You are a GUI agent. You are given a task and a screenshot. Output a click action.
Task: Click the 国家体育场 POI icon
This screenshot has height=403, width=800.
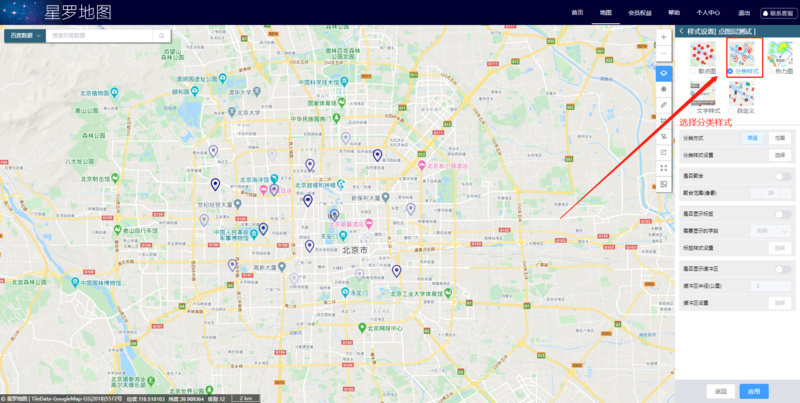click(x=343, y=102)
